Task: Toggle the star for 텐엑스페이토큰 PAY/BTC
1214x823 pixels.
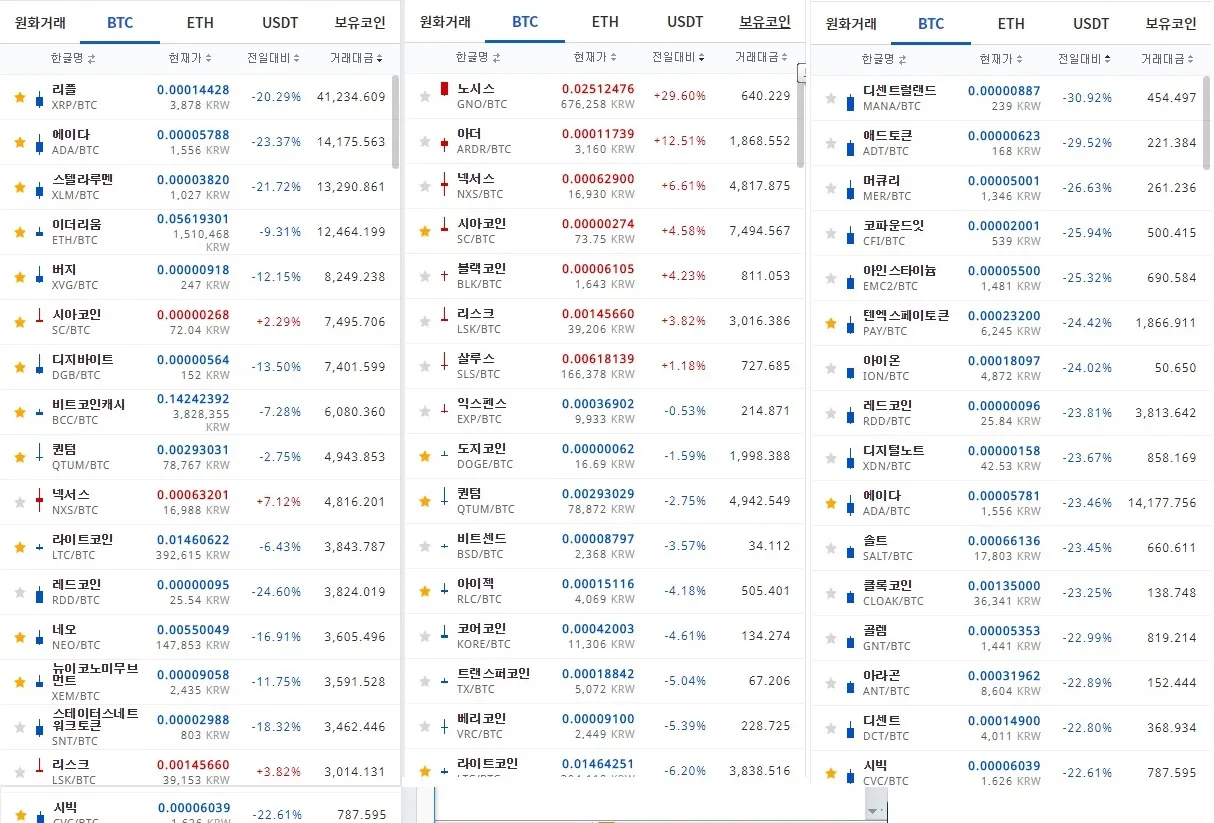Action: tap(831, 323)
